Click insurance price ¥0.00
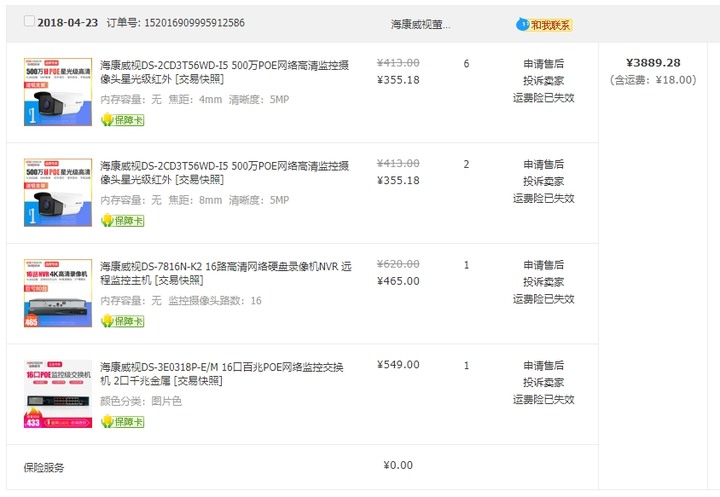This screenshot has width=720, height=497. pos(398,465)
